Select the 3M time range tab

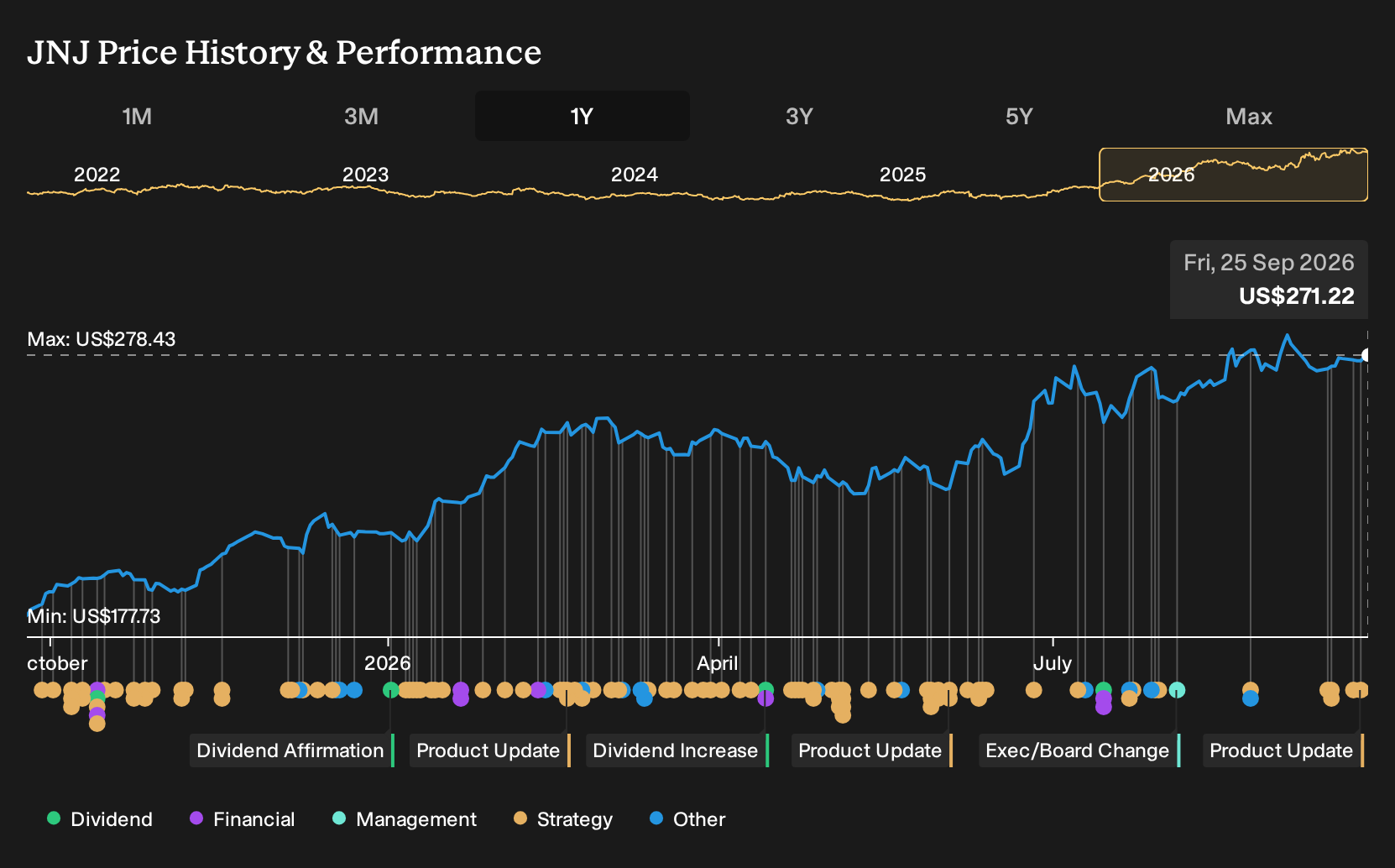coord(361,116)
